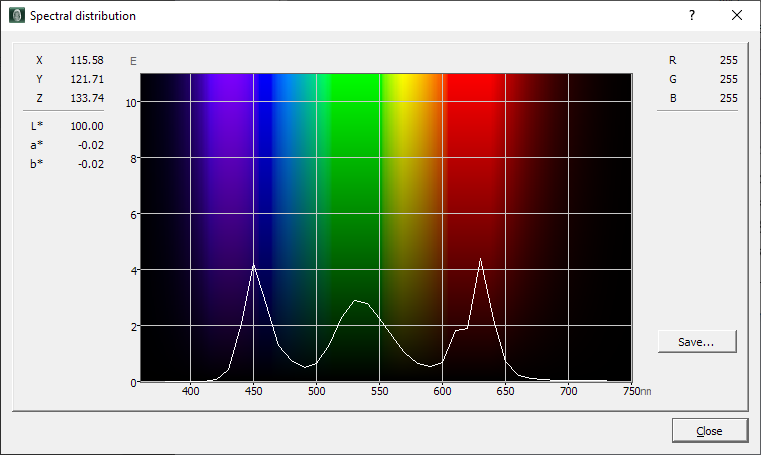Screen dimensions: 761x455
Task: Select the Z tristimulus value 133.74
Action: coord(87,98)
